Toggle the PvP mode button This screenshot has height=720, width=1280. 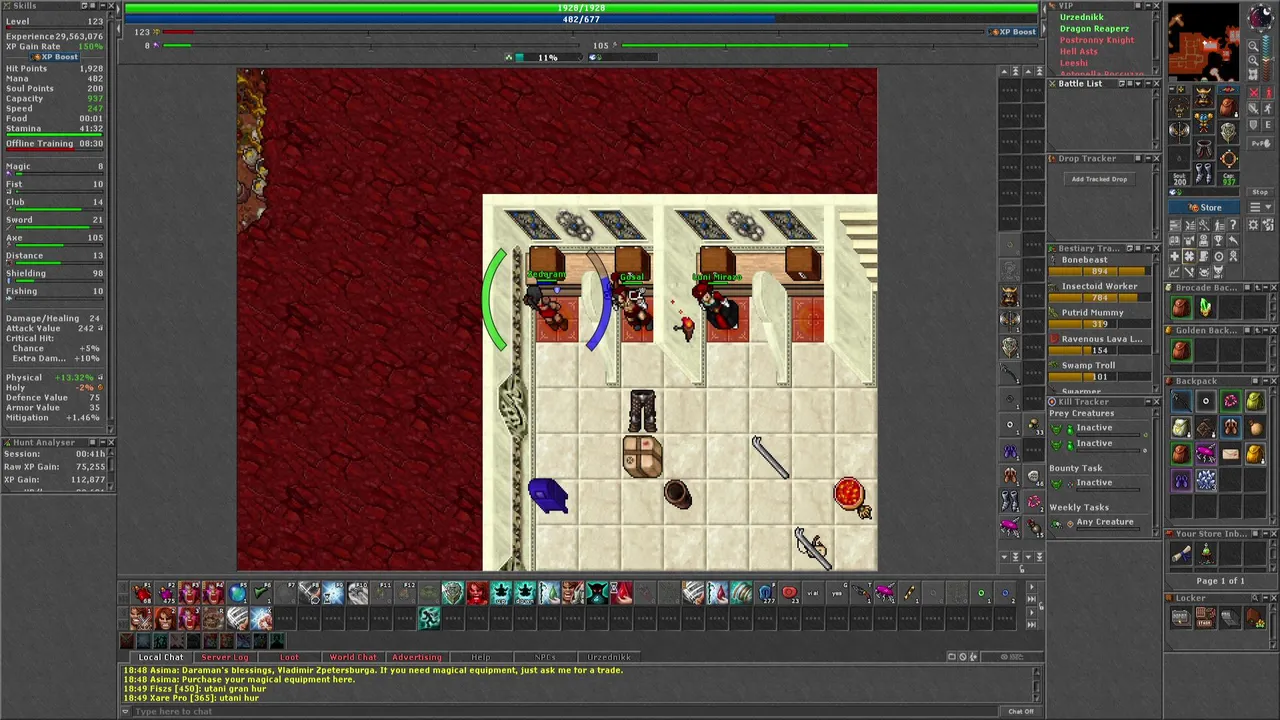click(1261, 143)
